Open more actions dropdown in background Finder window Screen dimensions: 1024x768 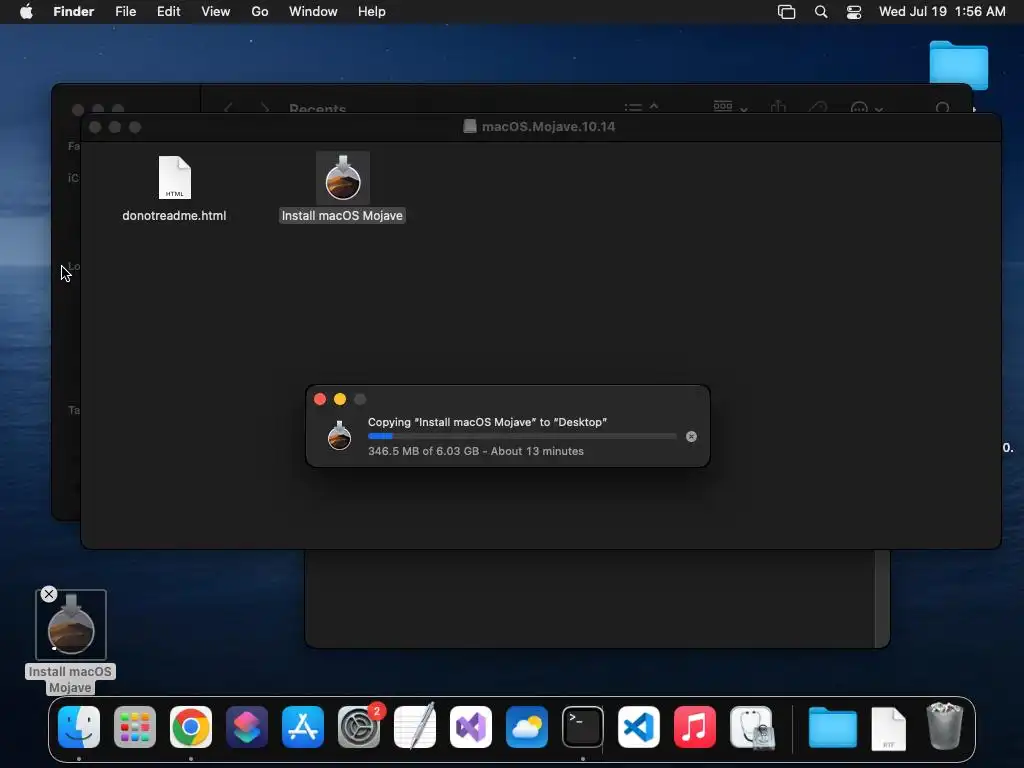coord(867,108)
